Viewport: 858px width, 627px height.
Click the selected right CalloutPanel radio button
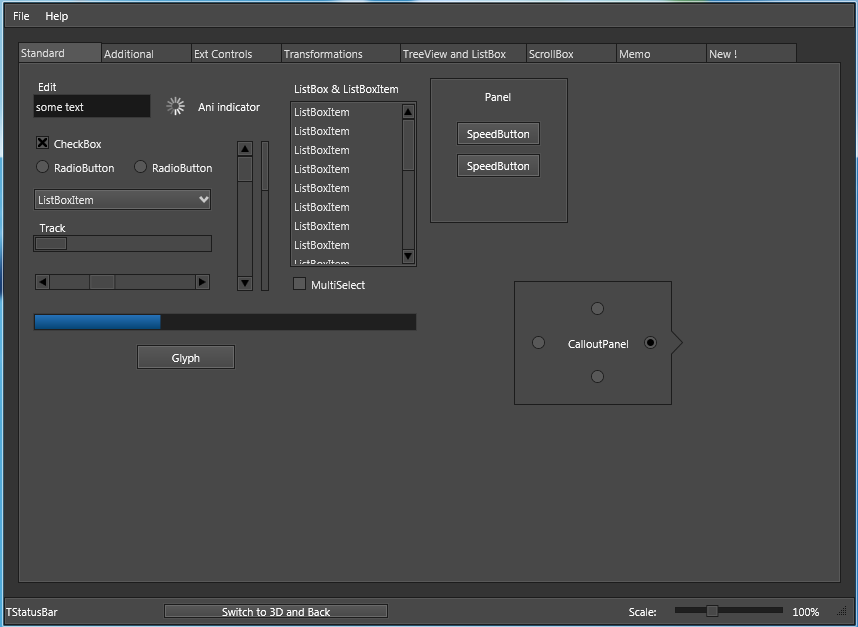tap(650, 342)
